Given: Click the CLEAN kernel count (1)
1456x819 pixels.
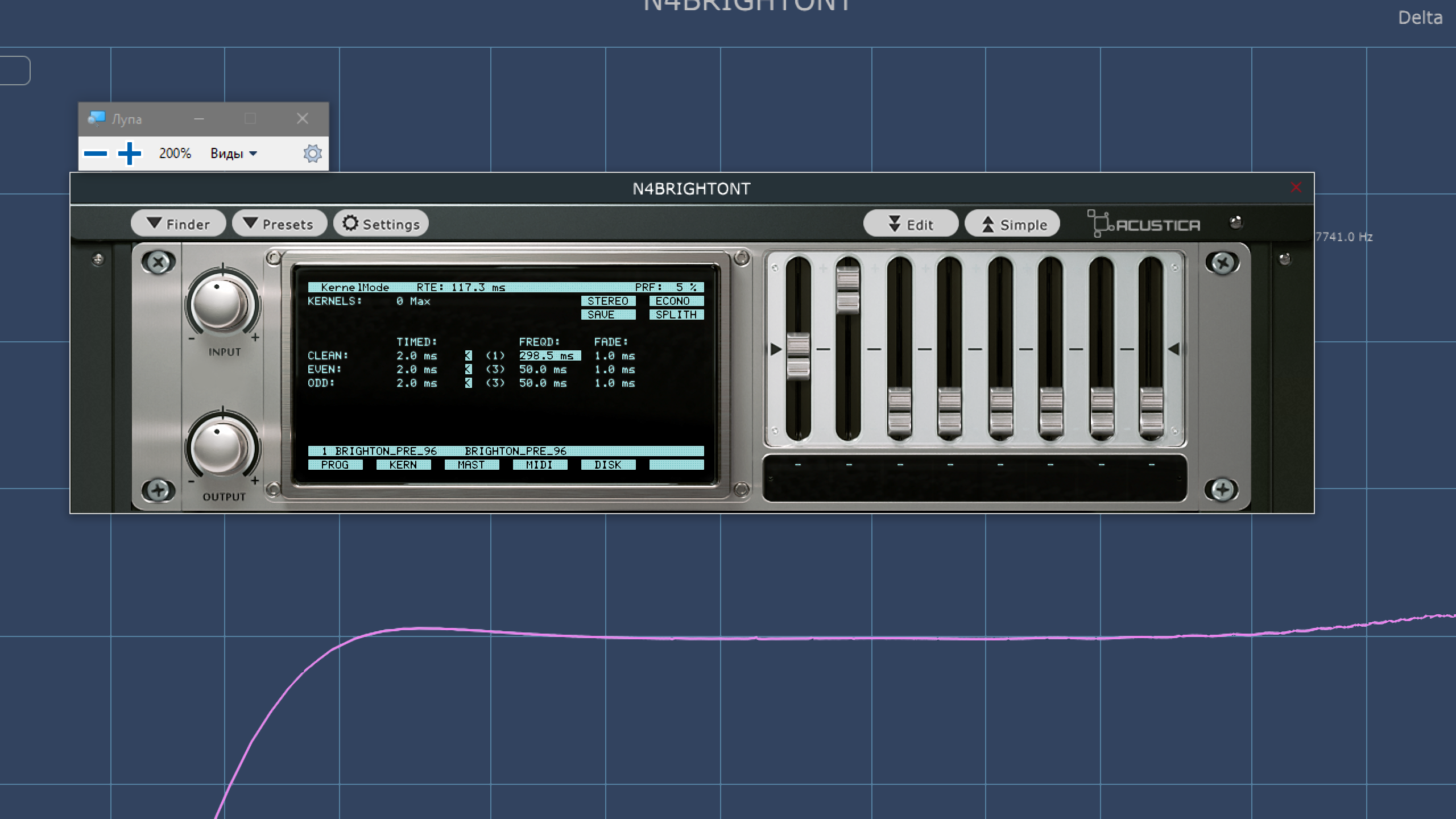Looking at the screenshot, I should 495,355.
